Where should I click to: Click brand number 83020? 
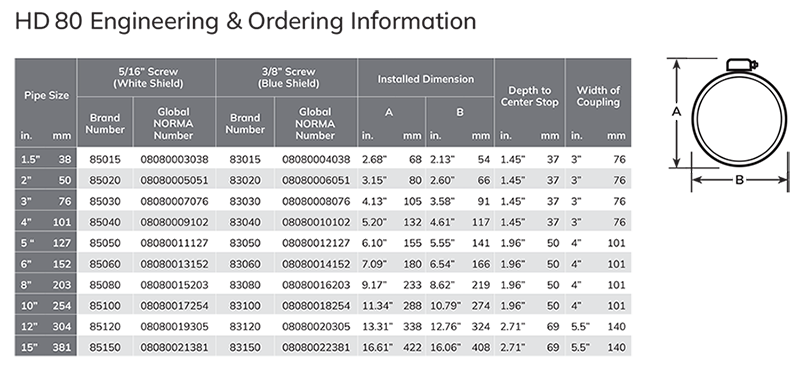click(x=245, y=180)
